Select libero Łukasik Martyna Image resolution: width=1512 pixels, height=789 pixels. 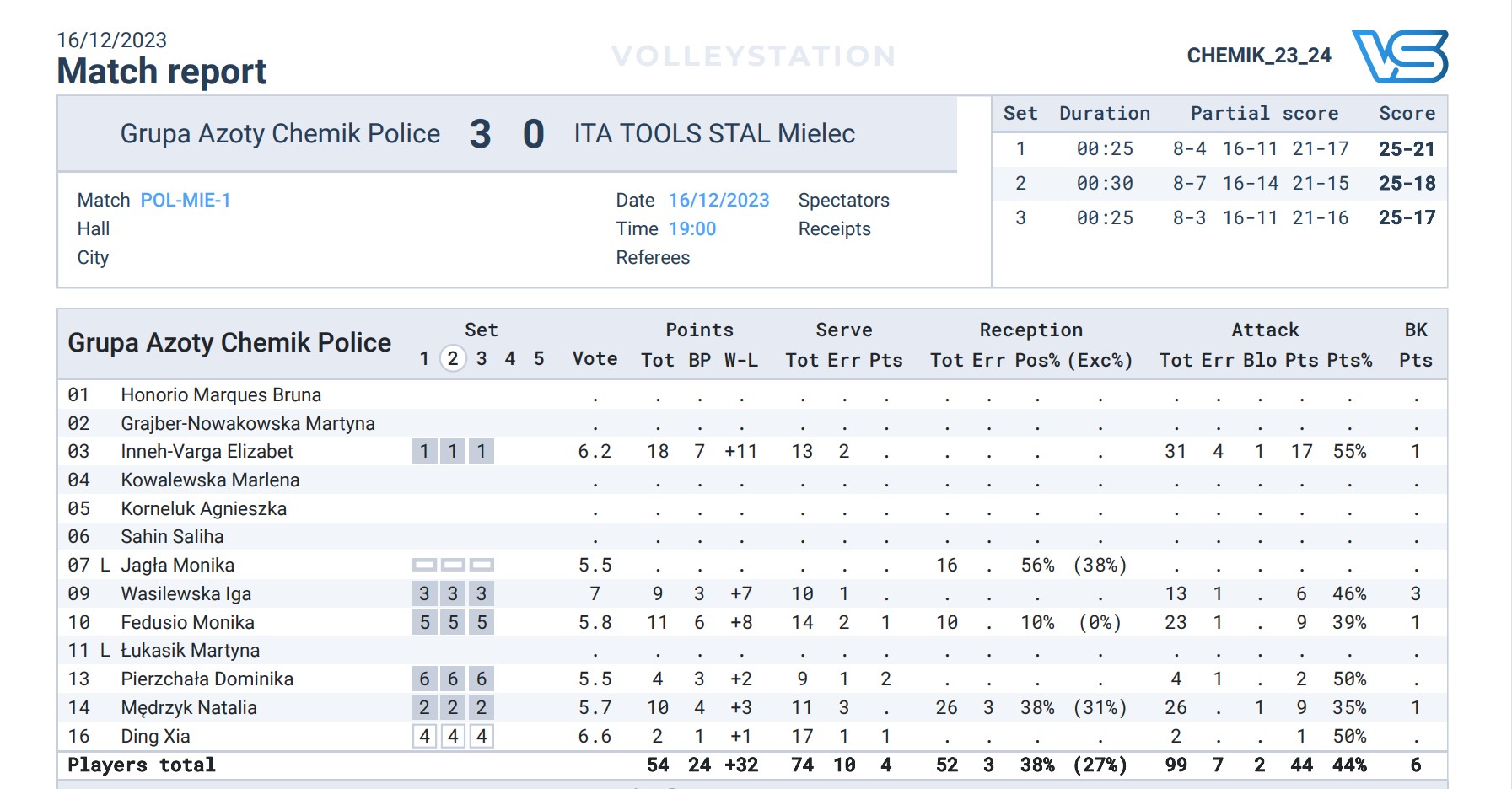pos(190,651)
